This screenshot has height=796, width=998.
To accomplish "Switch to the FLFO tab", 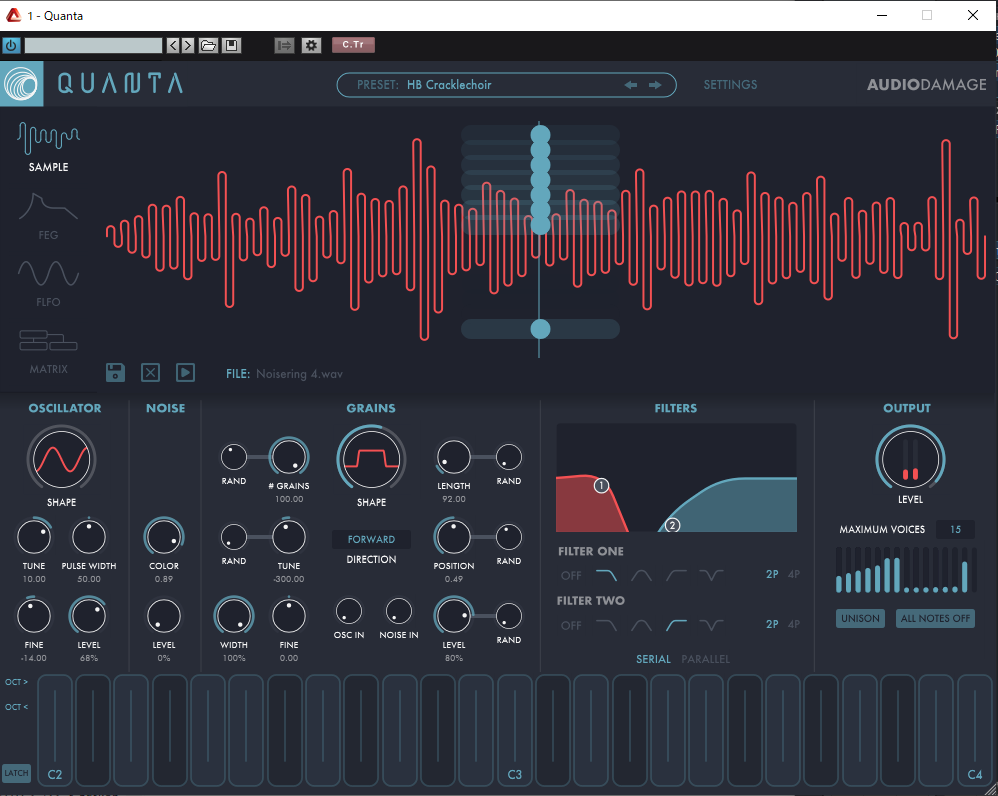I will point(48,284).
